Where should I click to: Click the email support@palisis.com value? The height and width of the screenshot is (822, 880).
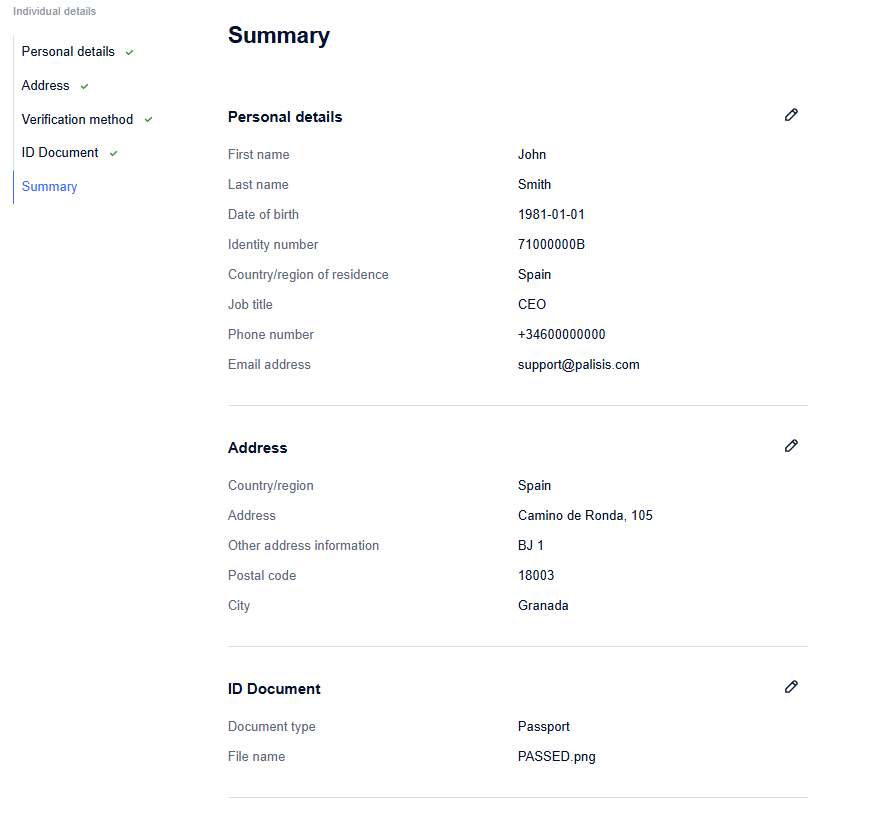coord(578,365)
